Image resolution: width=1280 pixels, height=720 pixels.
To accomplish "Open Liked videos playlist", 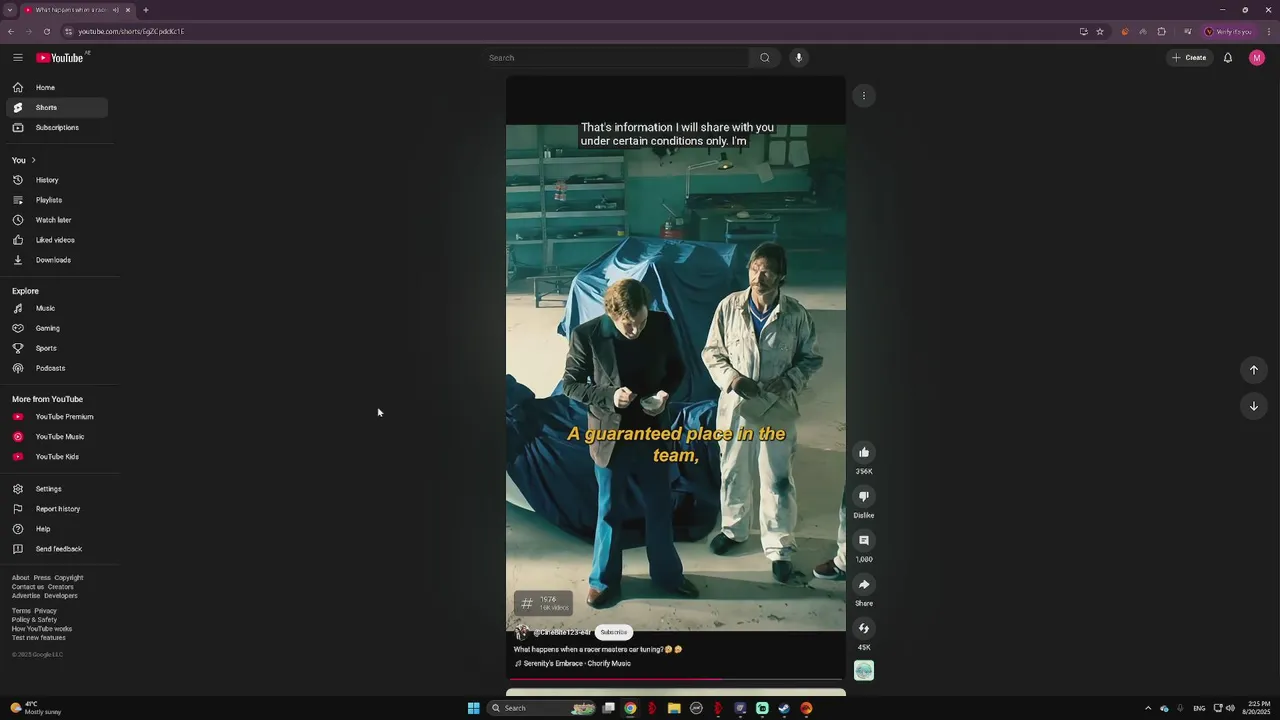I will 57,240.
